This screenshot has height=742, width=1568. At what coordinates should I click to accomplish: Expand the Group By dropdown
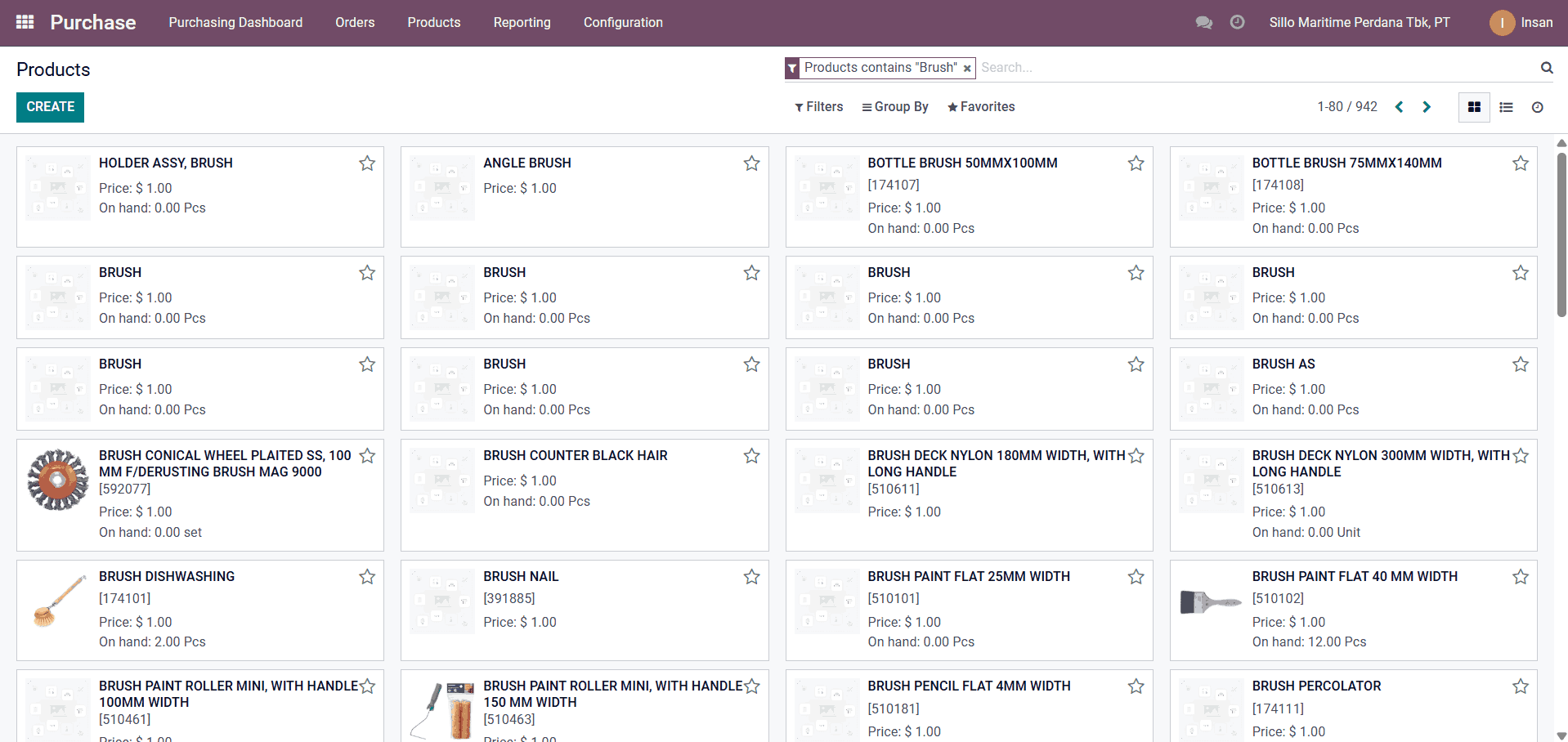894,107
